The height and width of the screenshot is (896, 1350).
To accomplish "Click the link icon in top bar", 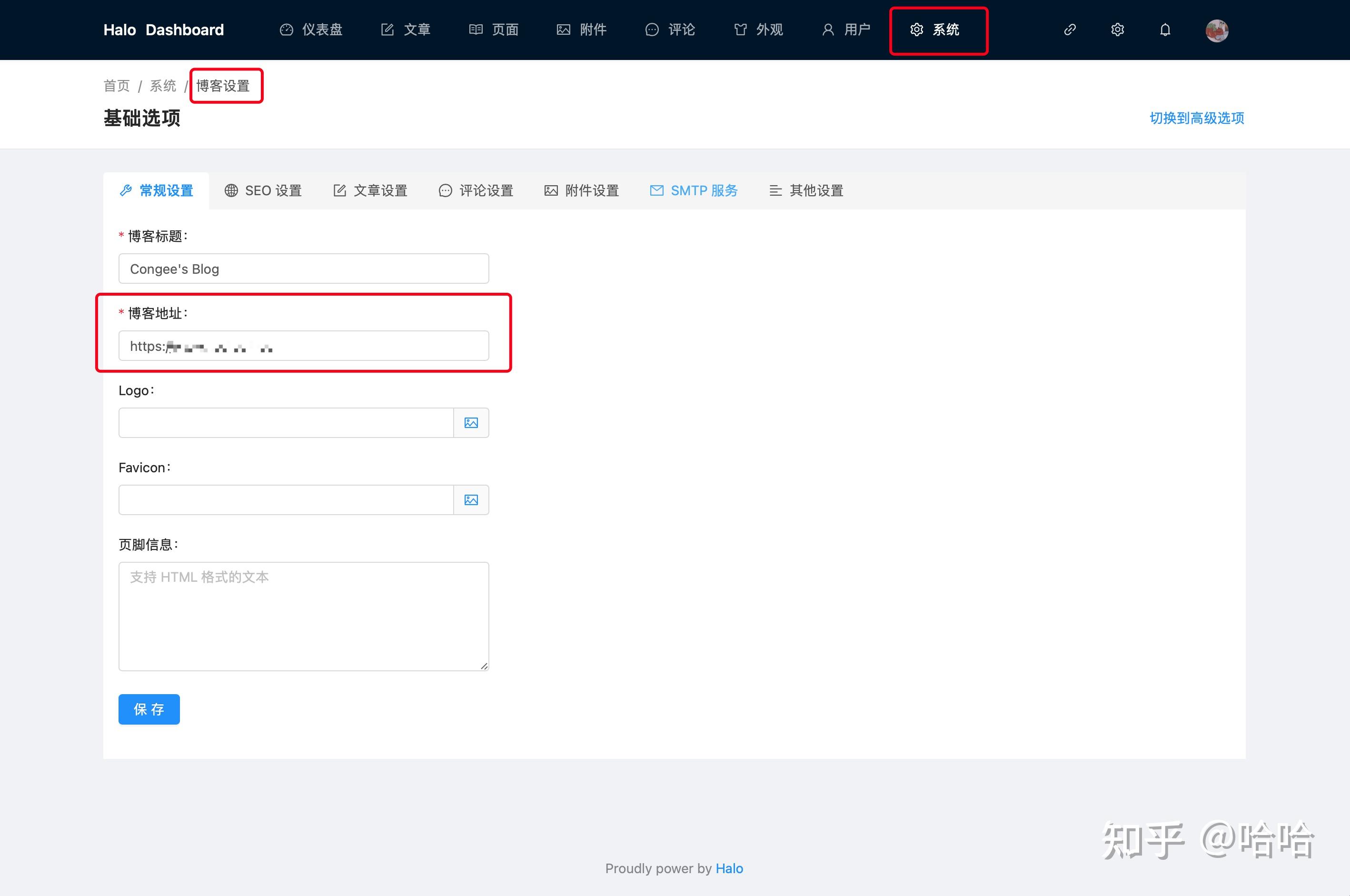I will [1070, 30].
